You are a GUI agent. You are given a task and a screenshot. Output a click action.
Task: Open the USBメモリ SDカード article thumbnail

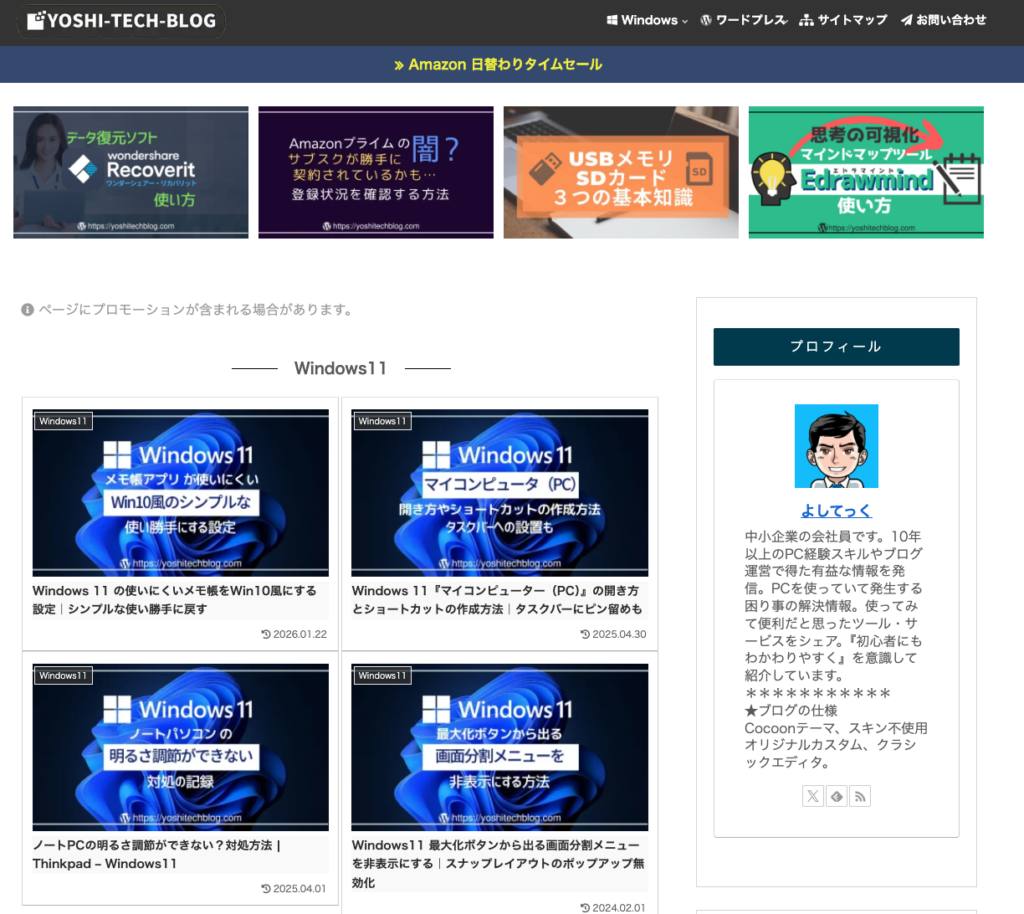click(x=621, y=172)
